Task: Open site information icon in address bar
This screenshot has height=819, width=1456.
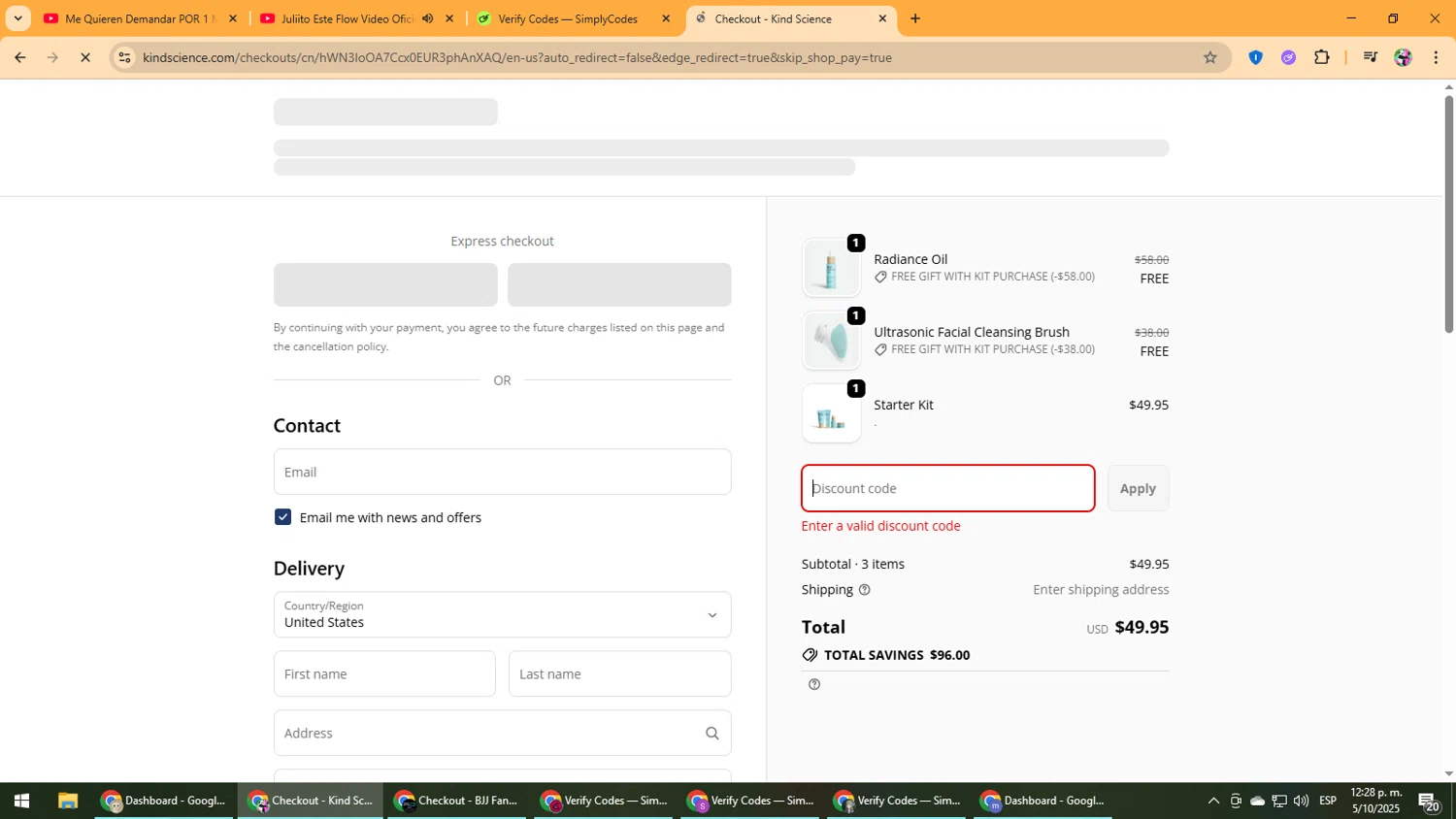Action: pyautogui.click(x=124, y=57)
